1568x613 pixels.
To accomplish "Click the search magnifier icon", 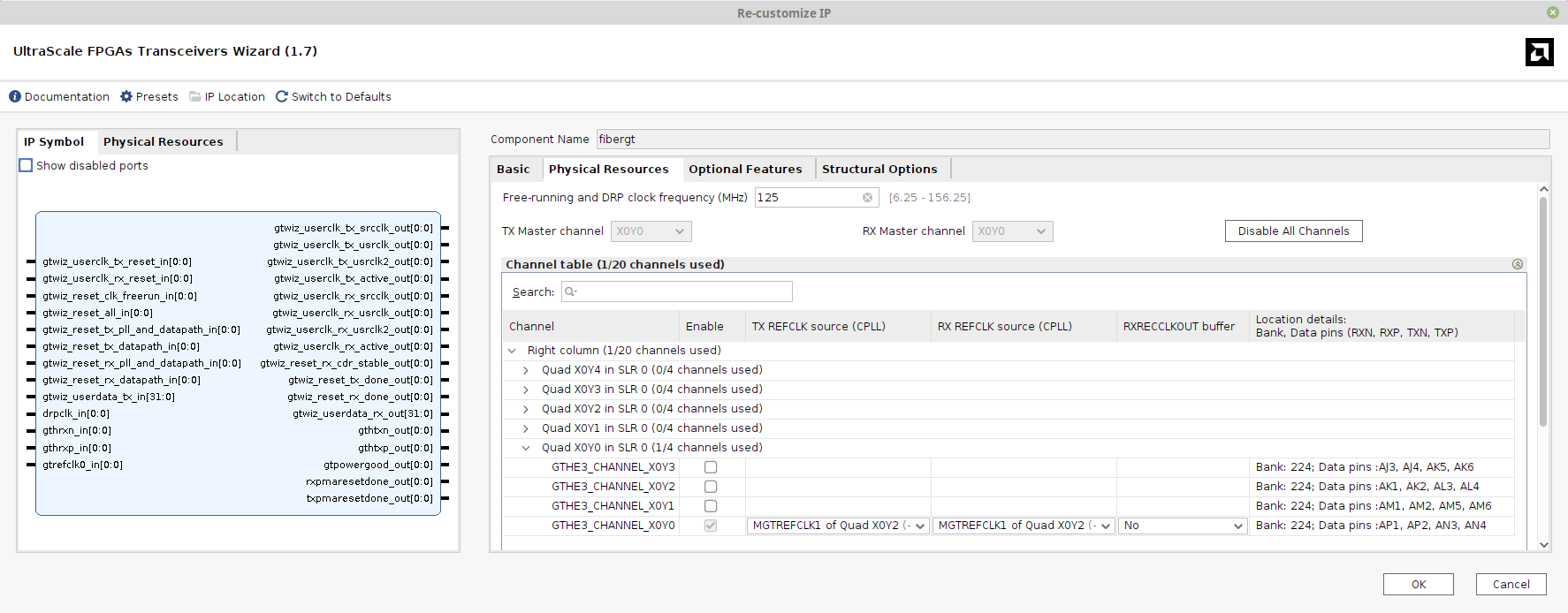I will [x=570, y=291].
